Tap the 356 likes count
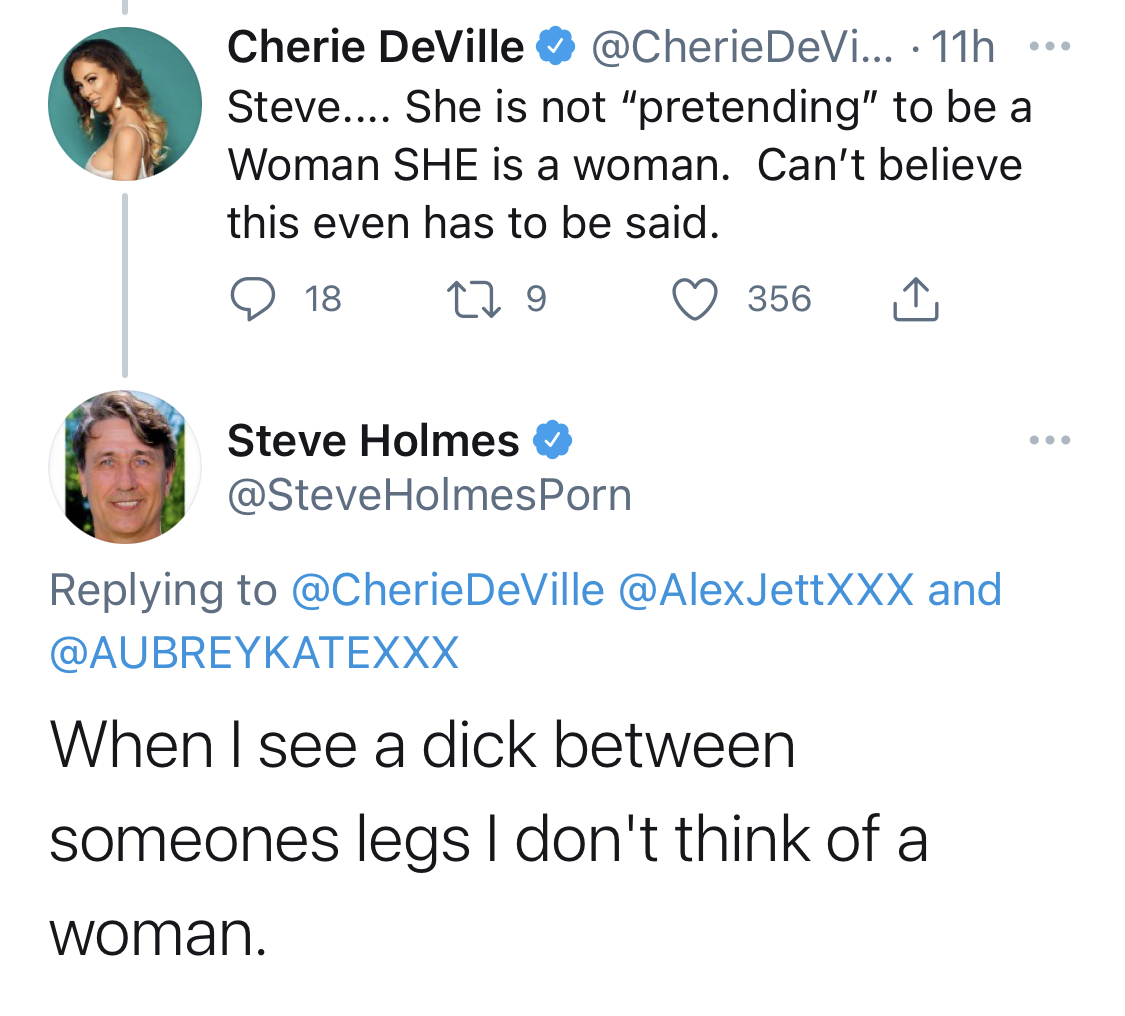The width and height of the screenshot is (1125, 1016). click(779, 298)
